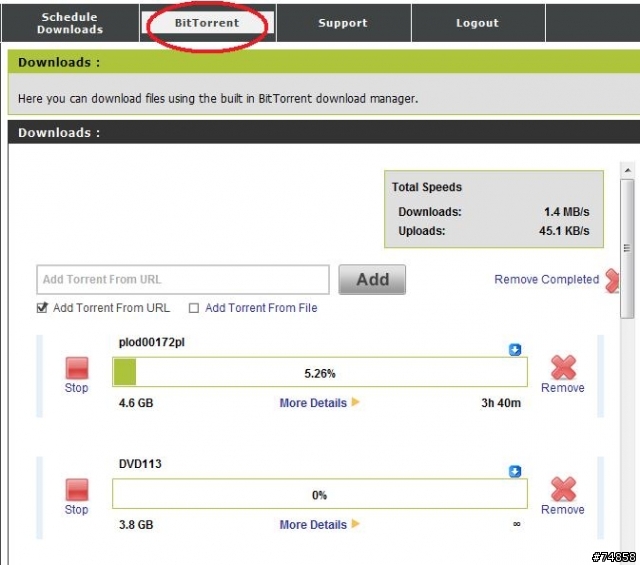Click Remove link for plod00172pl
Viewport: 640px width, 565px height.
pyautogui.click(x=562, y=388)
